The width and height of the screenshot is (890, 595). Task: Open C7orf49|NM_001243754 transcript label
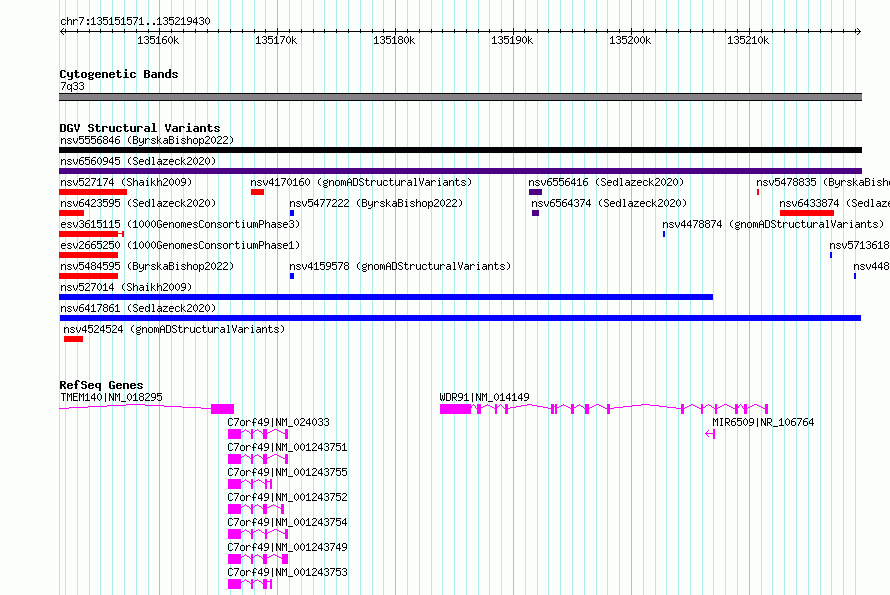click(x=287, y=522)
